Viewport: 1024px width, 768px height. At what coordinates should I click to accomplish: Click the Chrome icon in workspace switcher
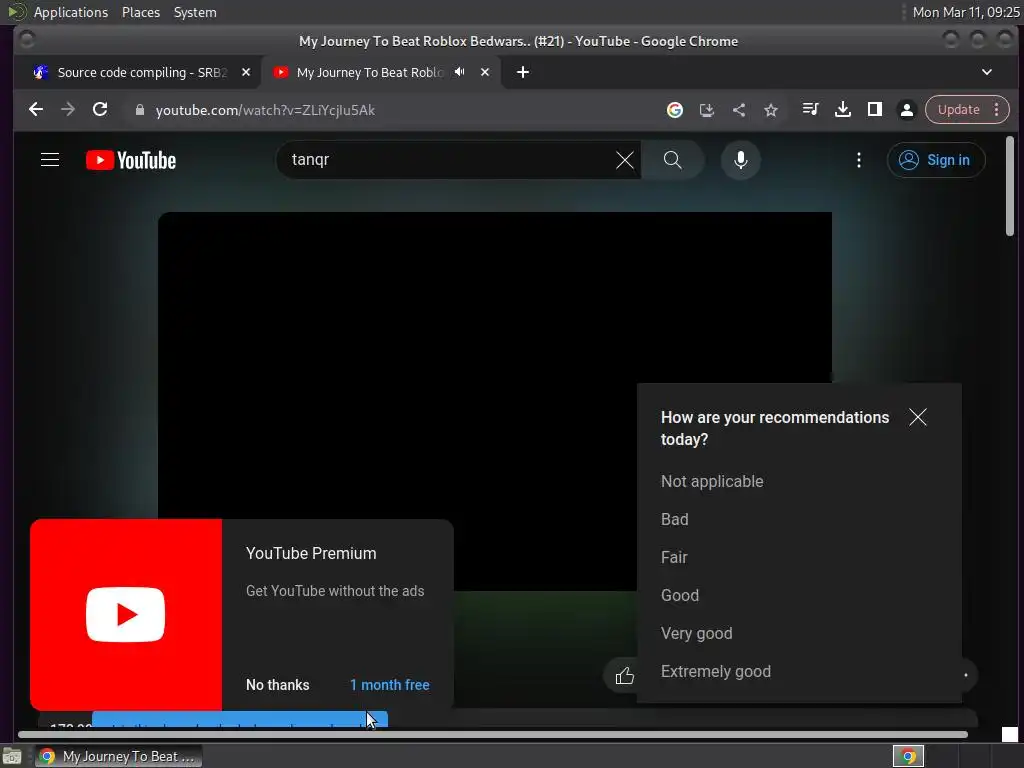point(908,756)
